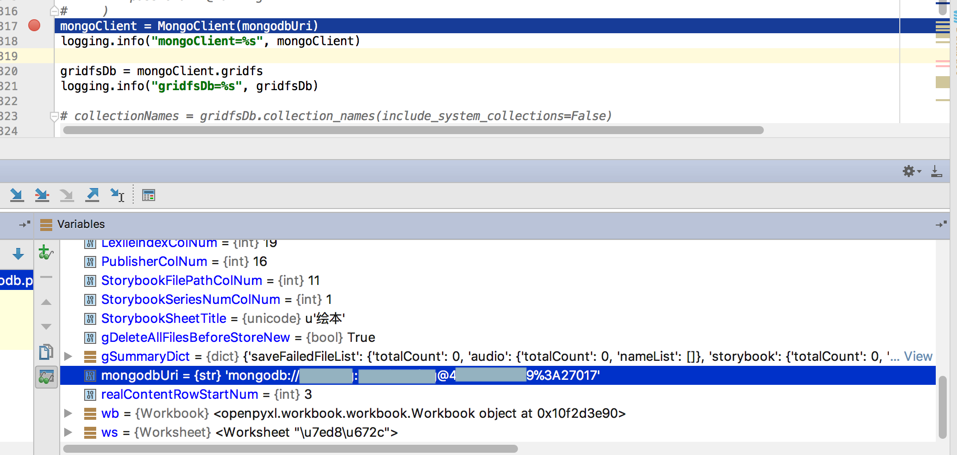This screenshot has width=957, height=455.
Task: Click the Variables panel horizontal scrollbar
Action: click(x=291, y=448)
